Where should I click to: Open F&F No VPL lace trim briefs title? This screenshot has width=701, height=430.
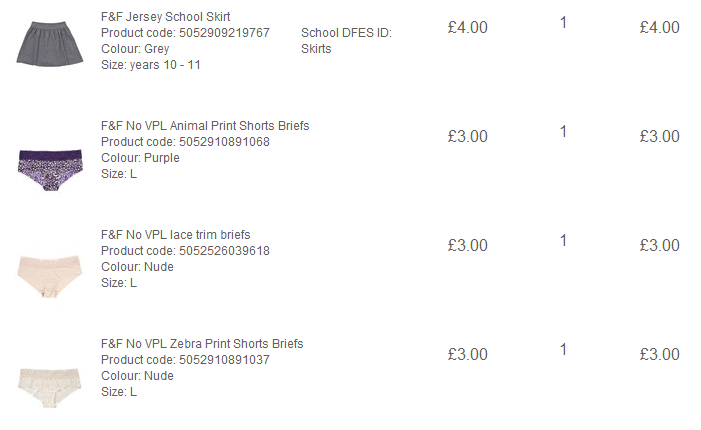[176, 235]
